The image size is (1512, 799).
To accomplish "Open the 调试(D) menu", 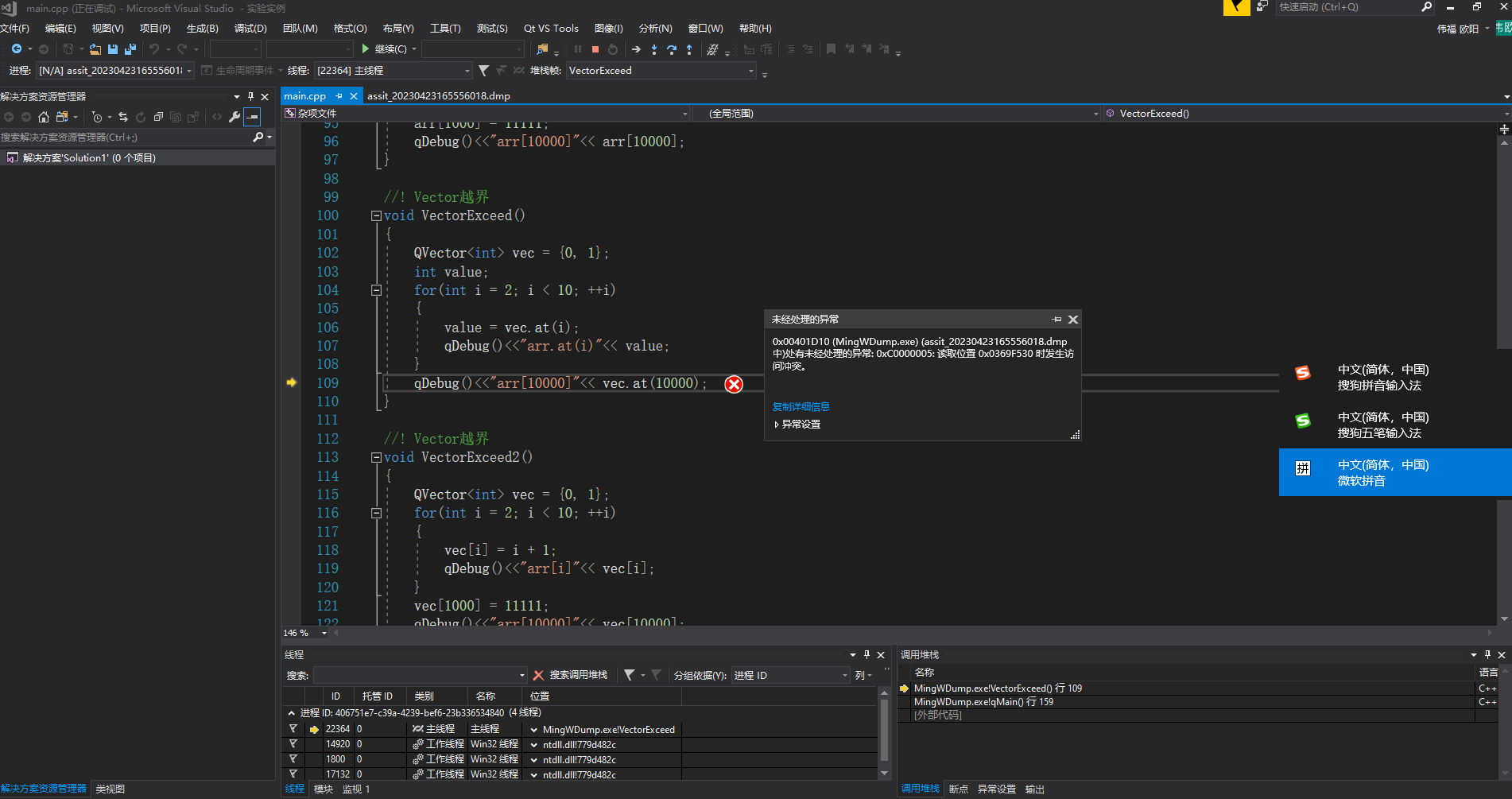I will pos(249,28).
